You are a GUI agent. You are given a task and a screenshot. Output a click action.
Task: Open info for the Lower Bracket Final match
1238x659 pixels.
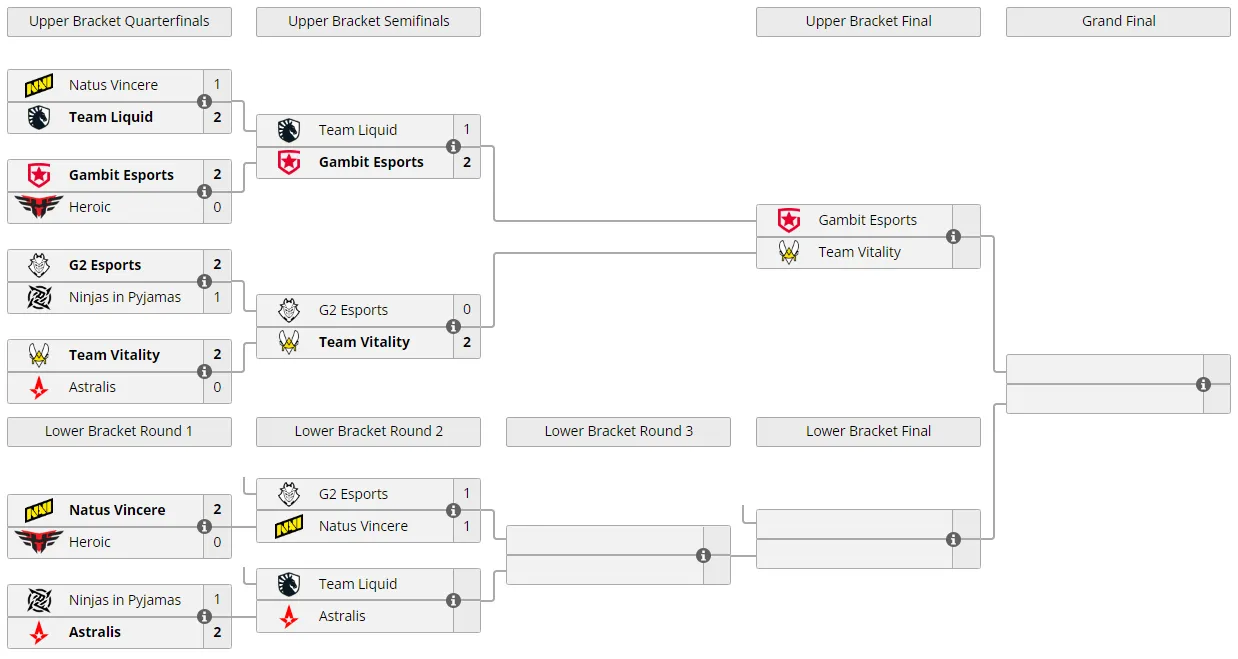point(953,539)
